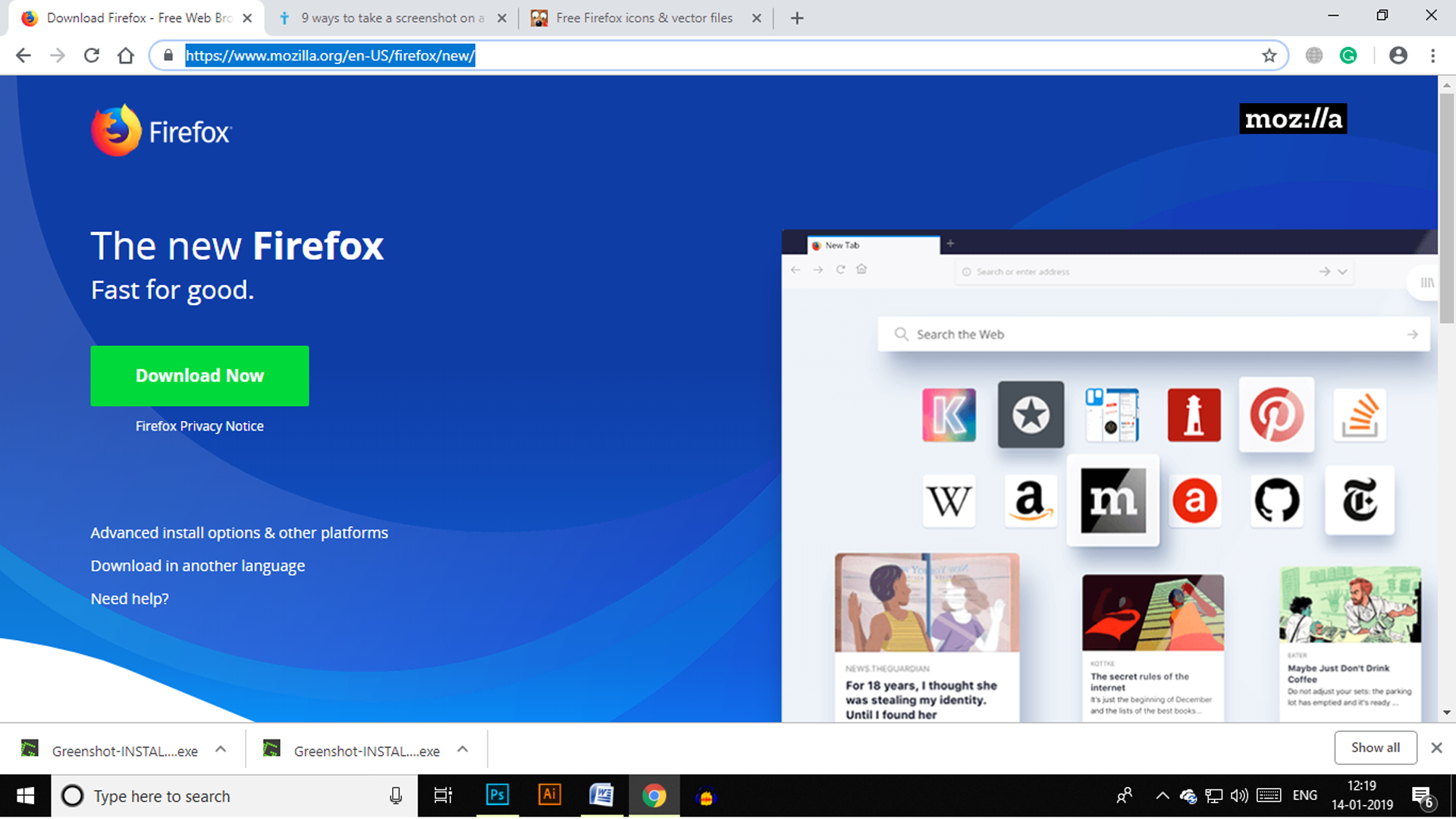Show hidden system tray icons
The height and width of the screenshot is (819, 1456).
point(1162,795)
